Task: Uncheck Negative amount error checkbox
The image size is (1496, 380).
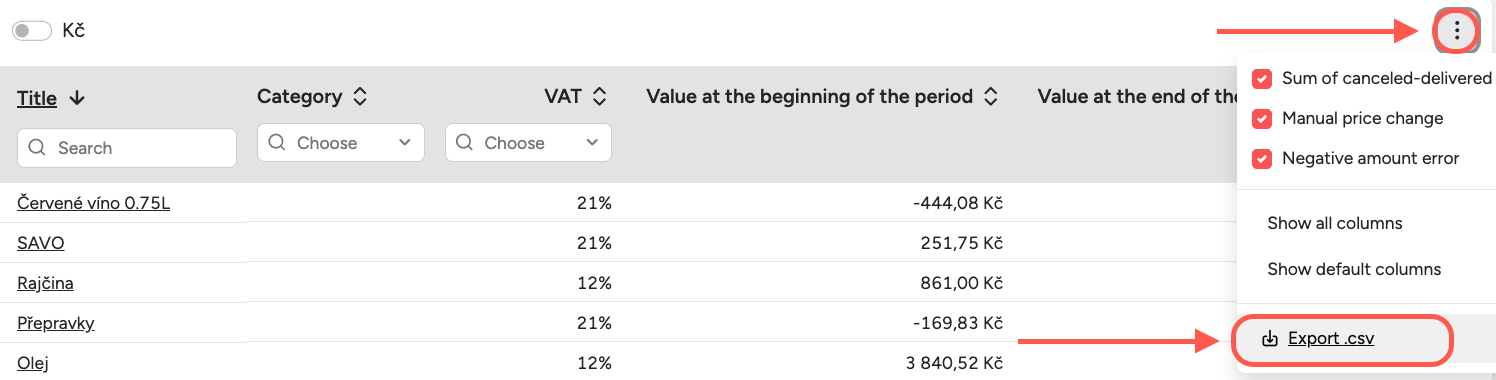Action: (1262, 158)
